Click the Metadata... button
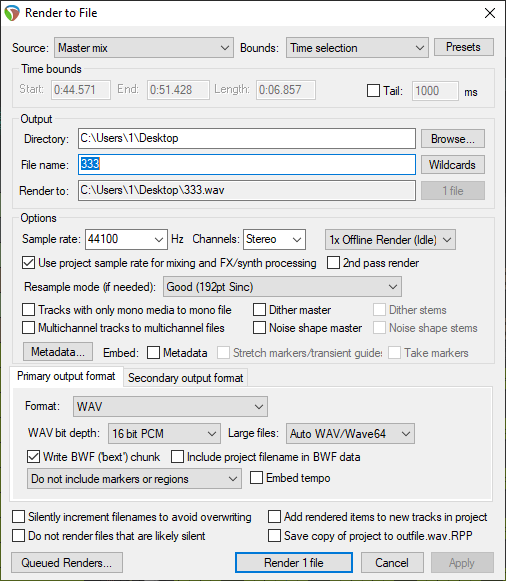Viewport: 506px width, 581px height. 58,352
